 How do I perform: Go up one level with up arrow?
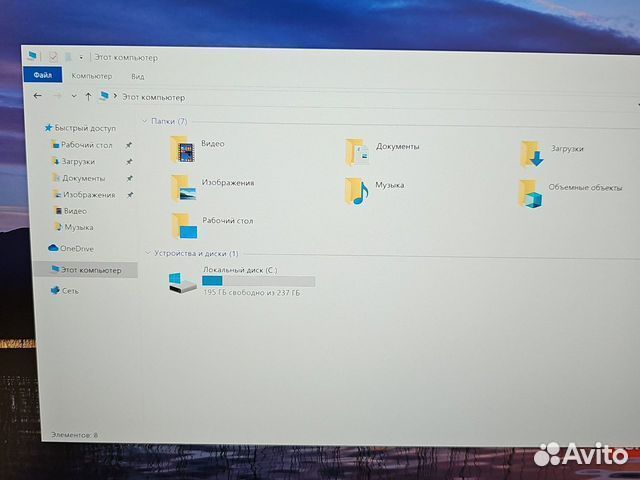pyautogui.click(x=88, y=97)
